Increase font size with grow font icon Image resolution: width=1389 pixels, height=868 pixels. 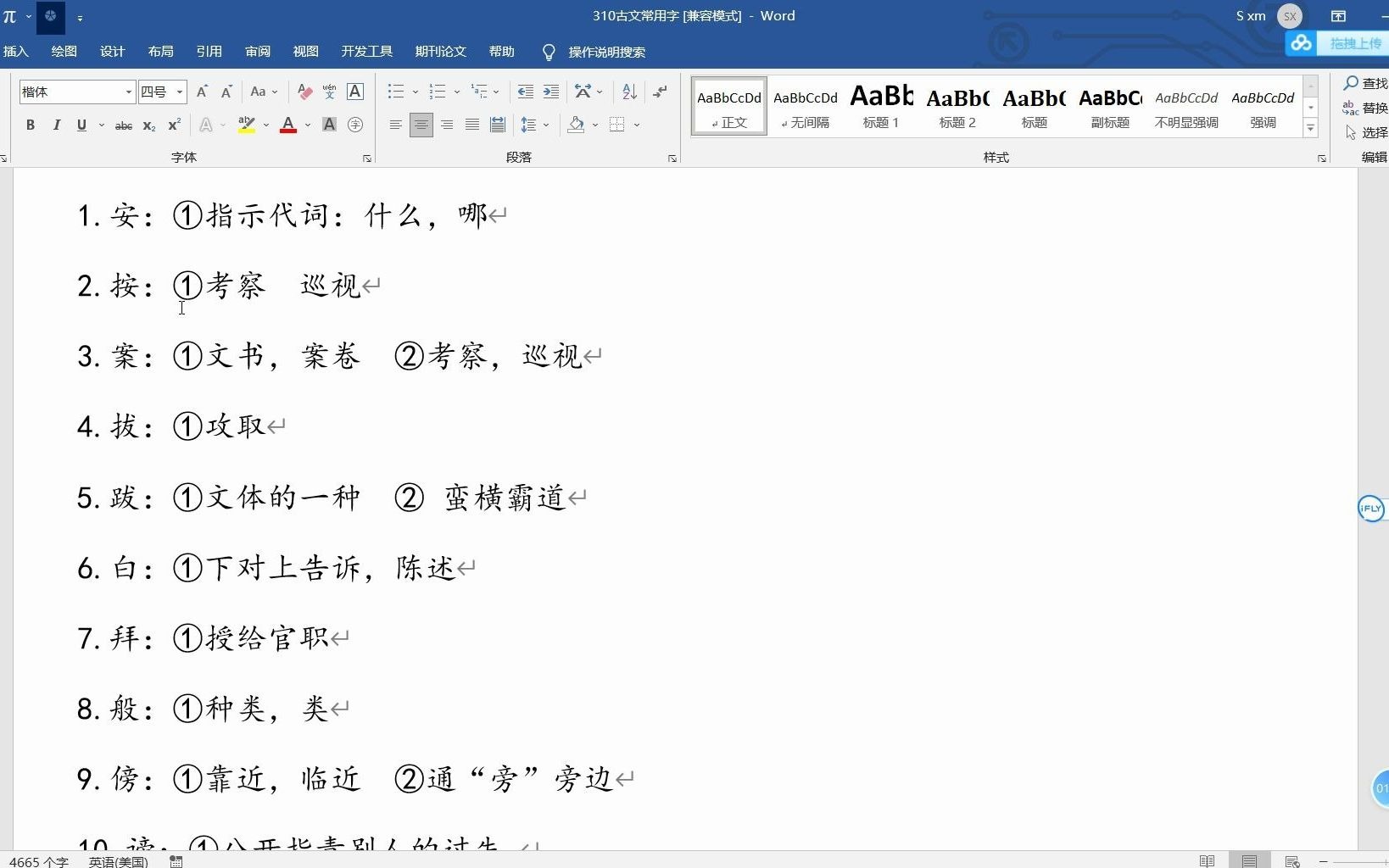pos(202,92)
